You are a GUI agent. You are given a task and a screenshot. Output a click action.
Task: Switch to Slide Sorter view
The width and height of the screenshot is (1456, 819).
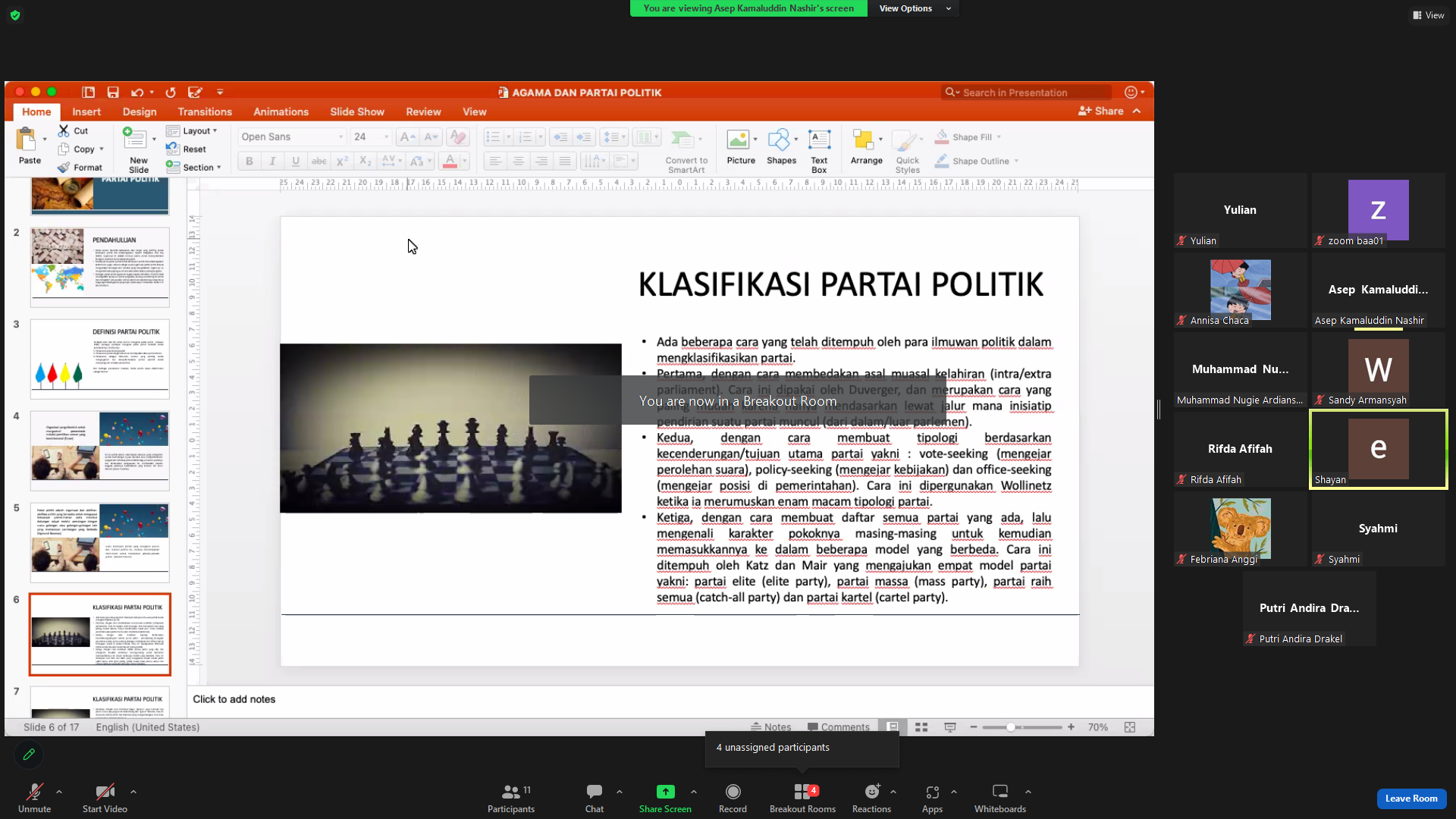(x=921, y=727)
